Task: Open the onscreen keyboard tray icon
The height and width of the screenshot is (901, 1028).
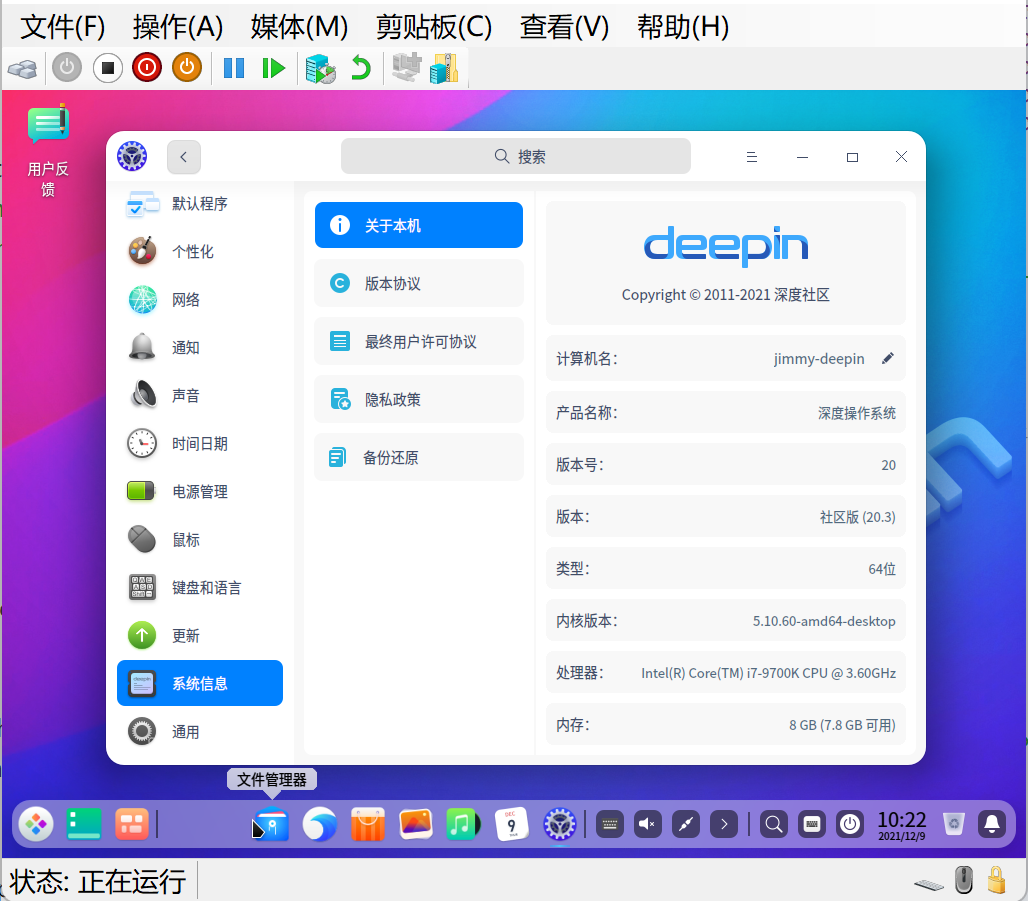Action: (x=610, y=824)
